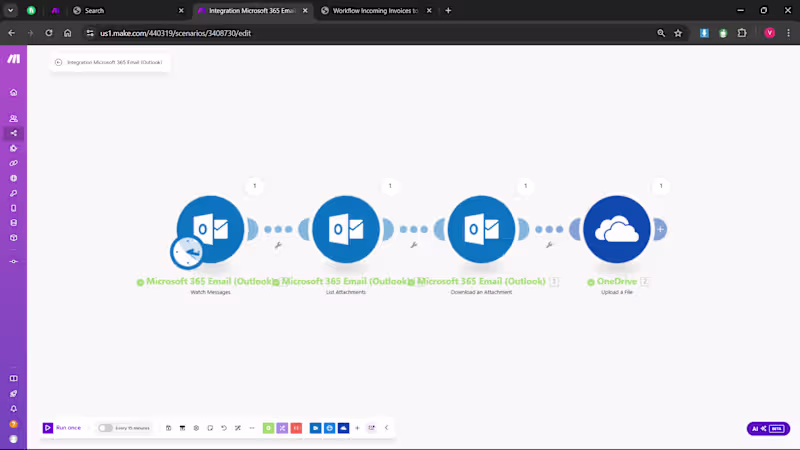Collapse the bottom toolbar with chevron arrow
Image resolution: width=800 pixels, height=450 pixels.
387,428
